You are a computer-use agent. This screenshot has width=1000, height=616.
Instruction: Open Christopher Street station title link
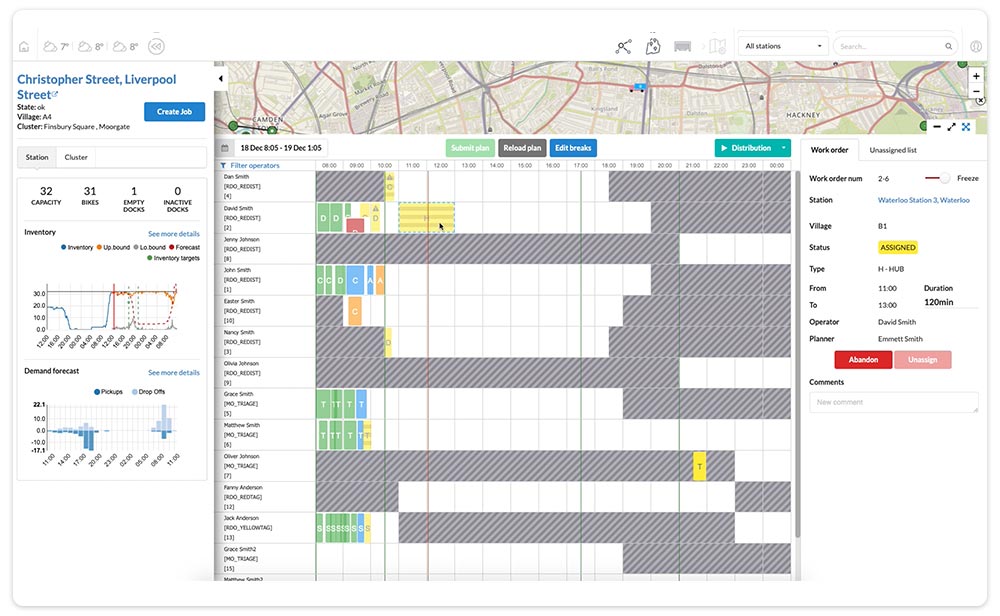click(96, 87)
